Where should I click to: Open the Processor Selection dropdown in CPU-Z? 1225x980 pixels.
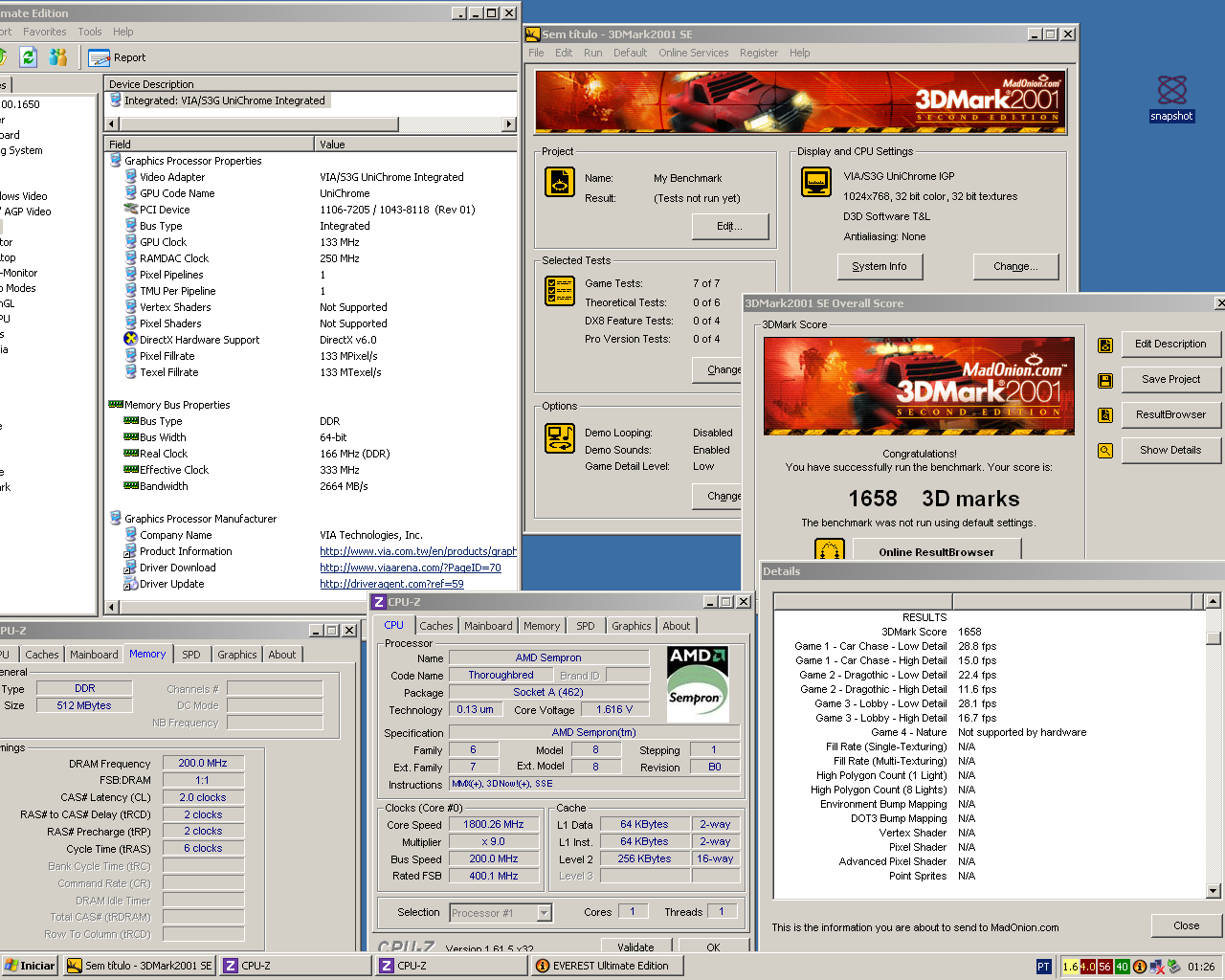tap(545, 913)
